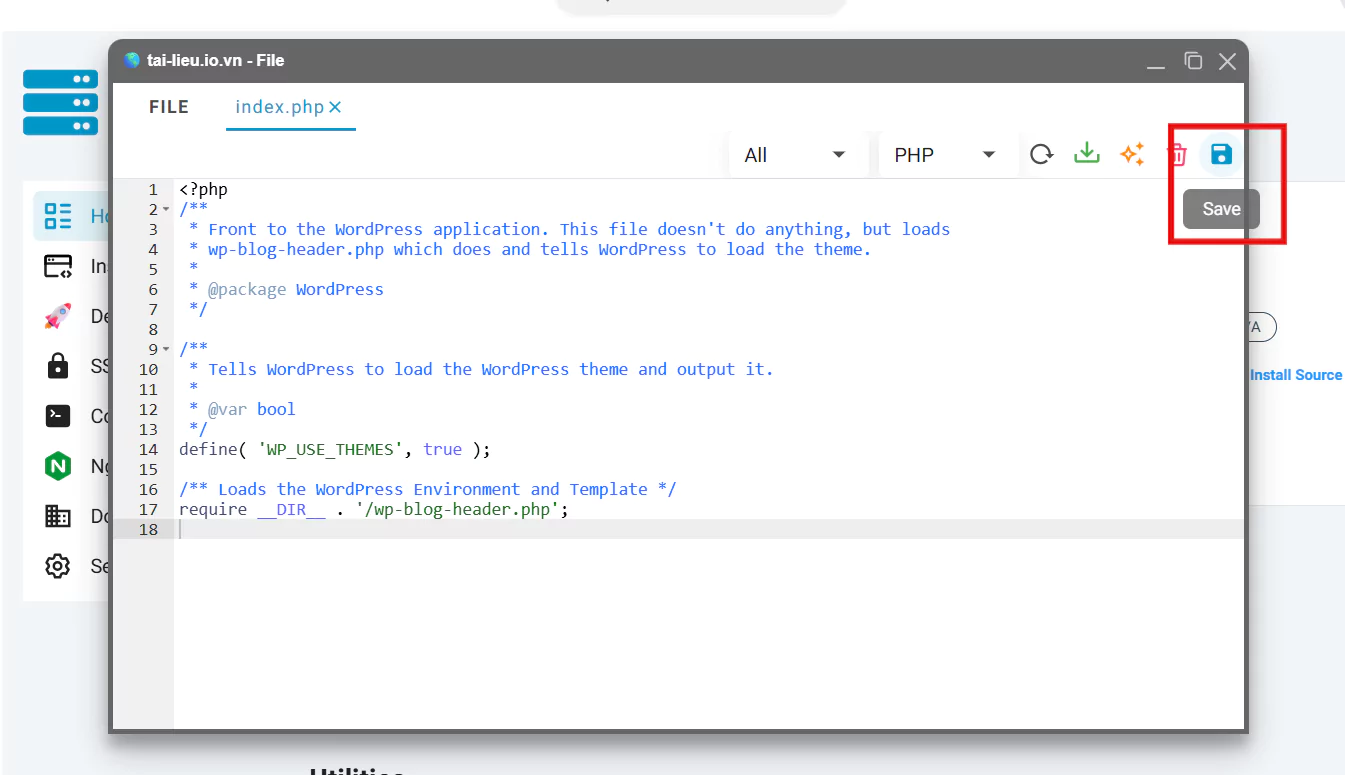Select the index.php tab

point(279,107)
